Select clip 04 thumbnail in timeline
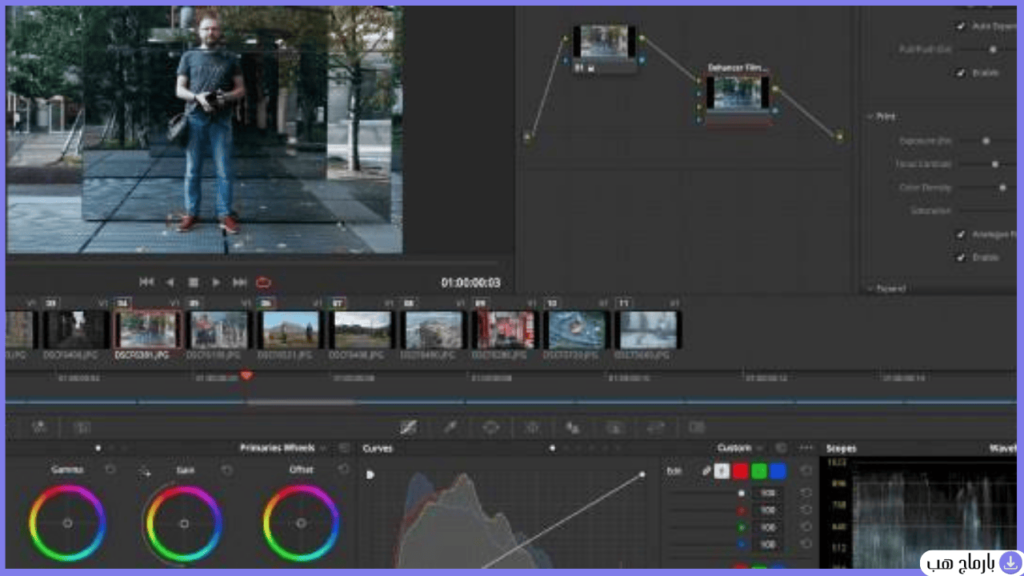Viewport: 1024px width, 576px height. 148,329
